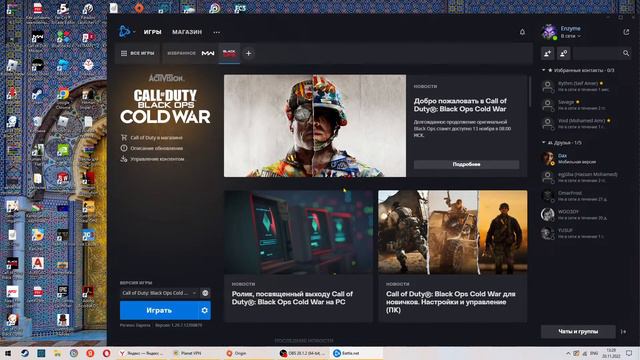The height and width of the screenshot is (360, 640).
Task: Click the Подробнее button
Action: click(x=467, y=164)
